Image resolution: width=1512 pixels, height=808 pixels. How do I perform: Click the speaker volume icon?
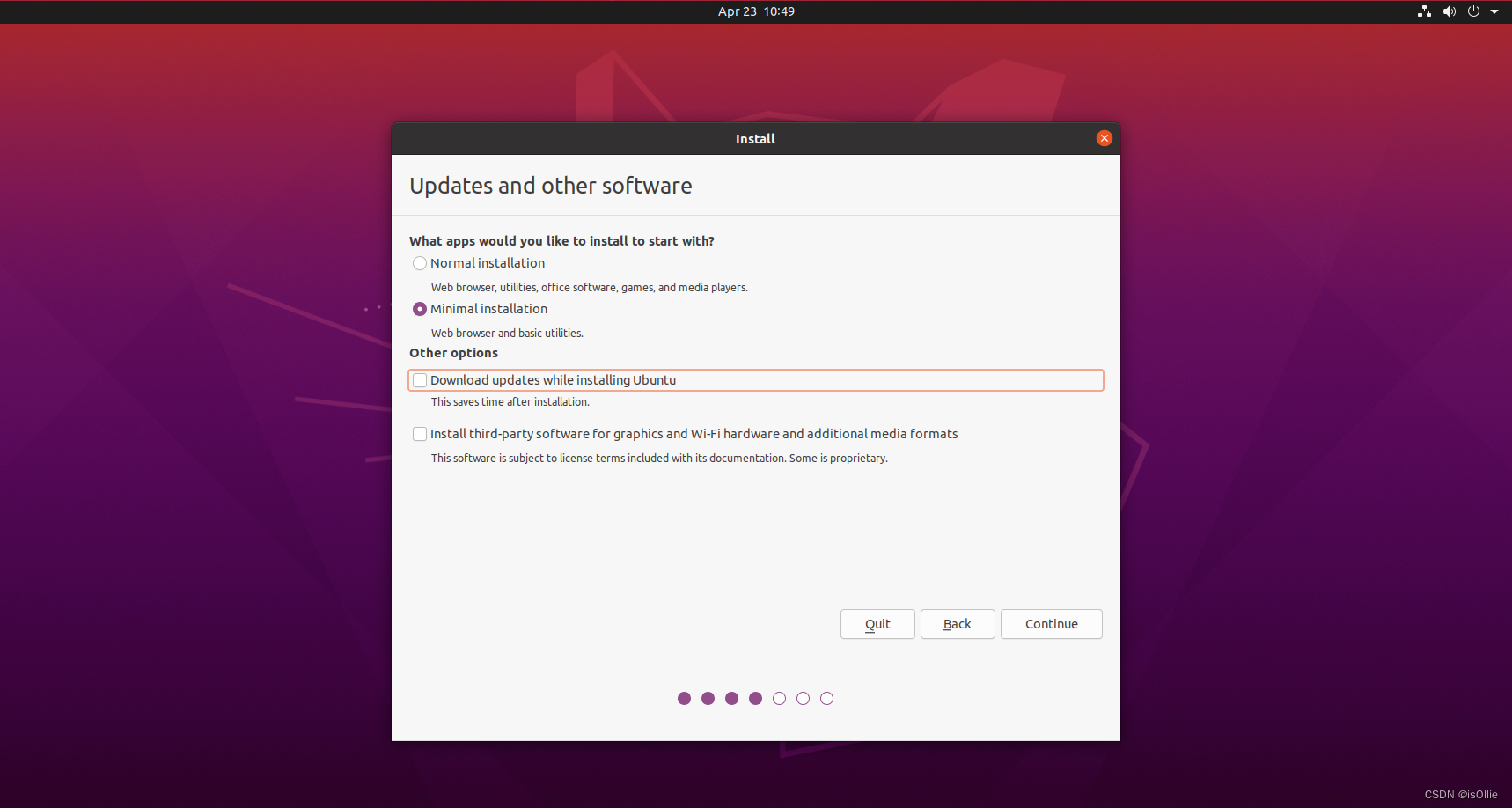(1449, 11)
